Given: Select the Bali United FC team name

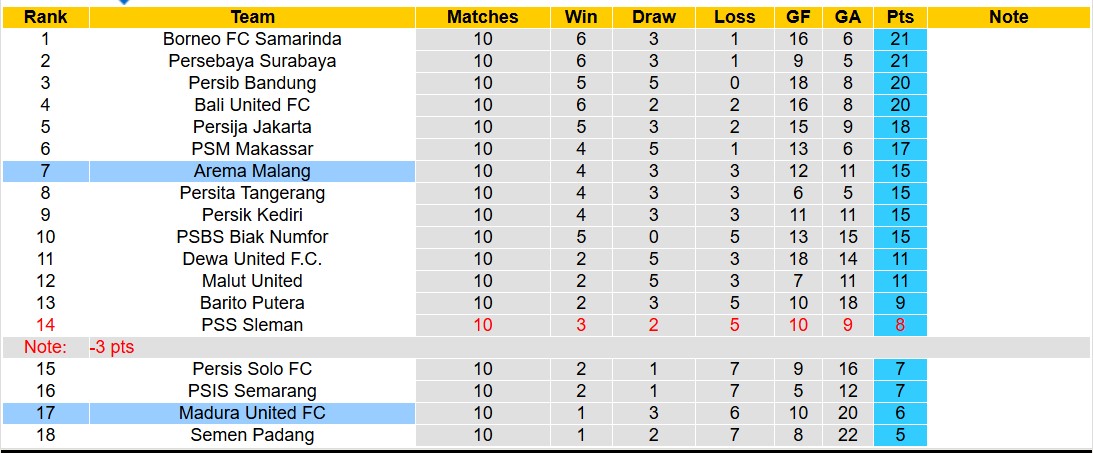Looking at the screenshot, I should [x=252, y=105].
